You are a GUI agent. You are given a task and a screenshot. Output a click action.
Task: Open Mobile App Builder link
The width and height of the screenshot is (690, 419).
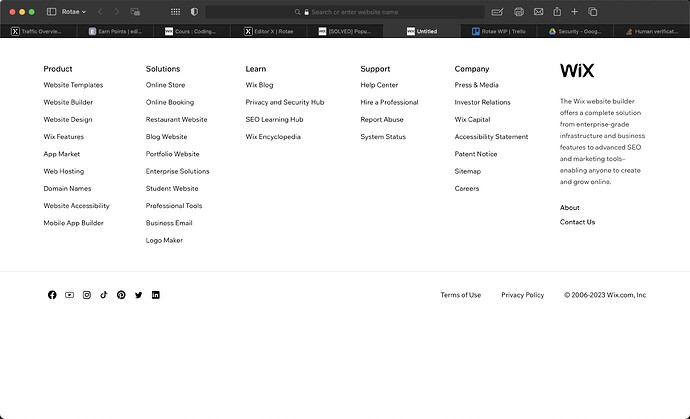pyautogui.click(x=73, y=223)
